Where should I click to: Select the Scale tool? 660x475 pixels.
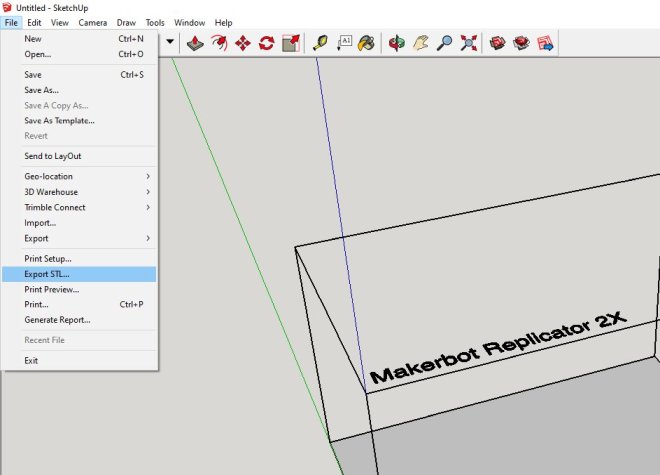[x=291, y=43]
